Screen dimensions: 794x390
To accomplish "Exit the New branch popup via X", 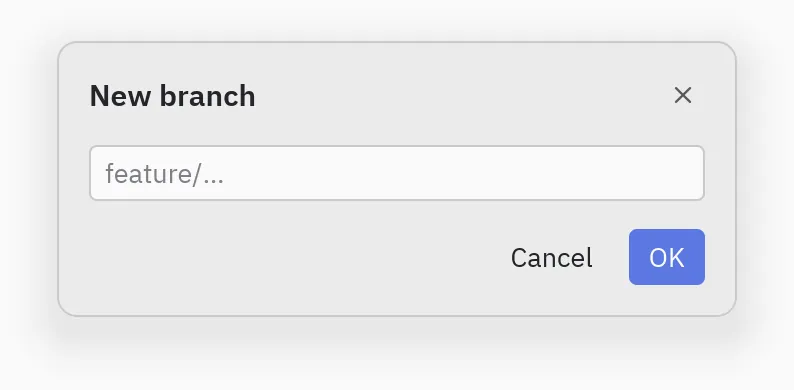I will click(x=683, y=95).
